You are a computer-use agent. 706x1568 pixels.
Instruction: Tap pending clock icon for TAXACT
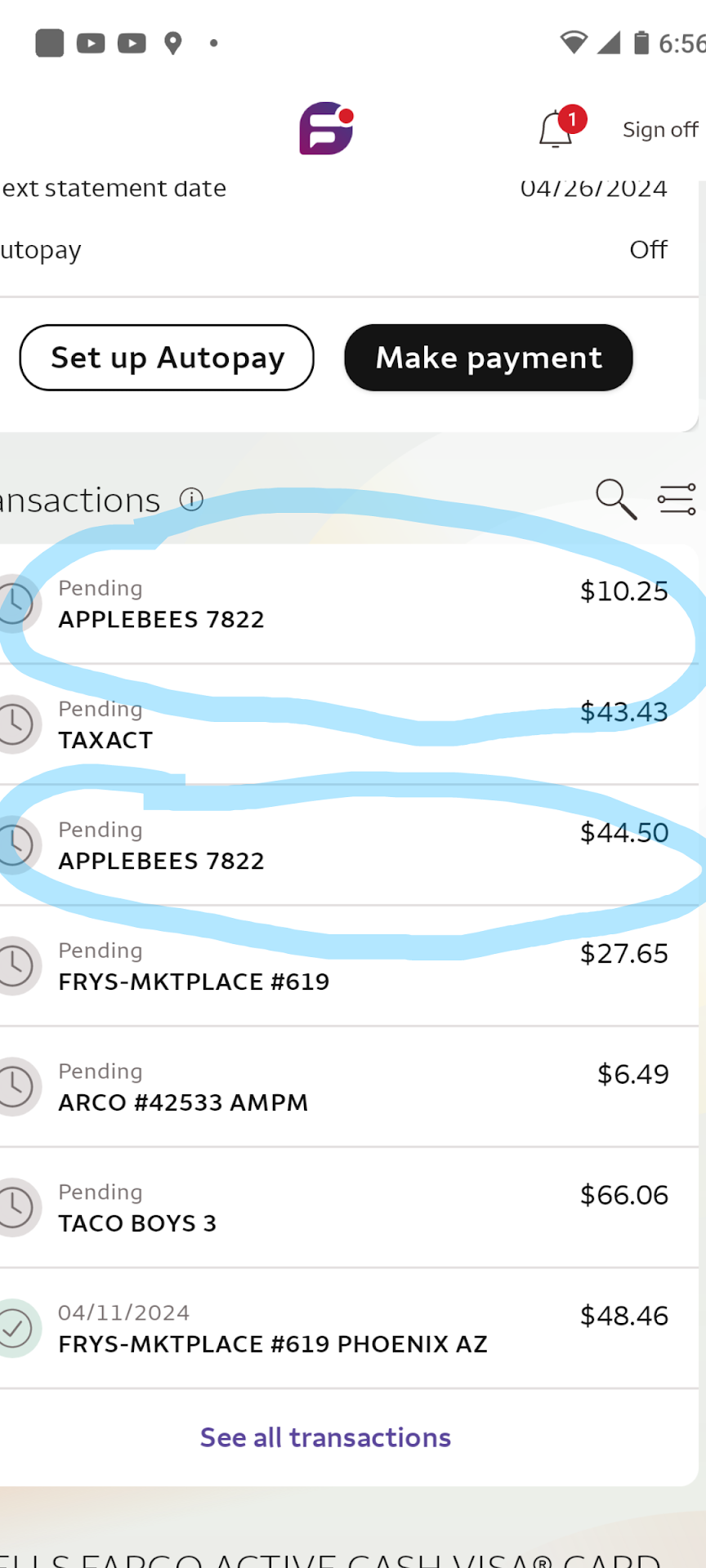(x=16, y=724)
